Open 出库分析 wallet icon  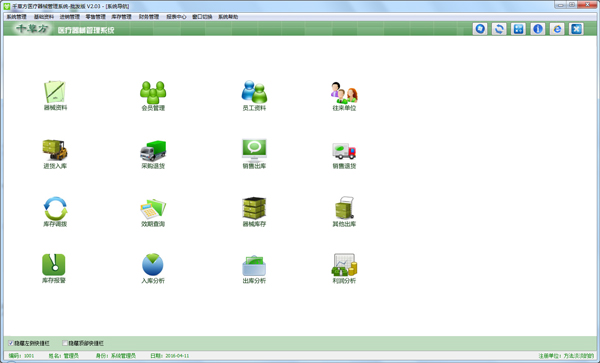click(x=254, y=265)
